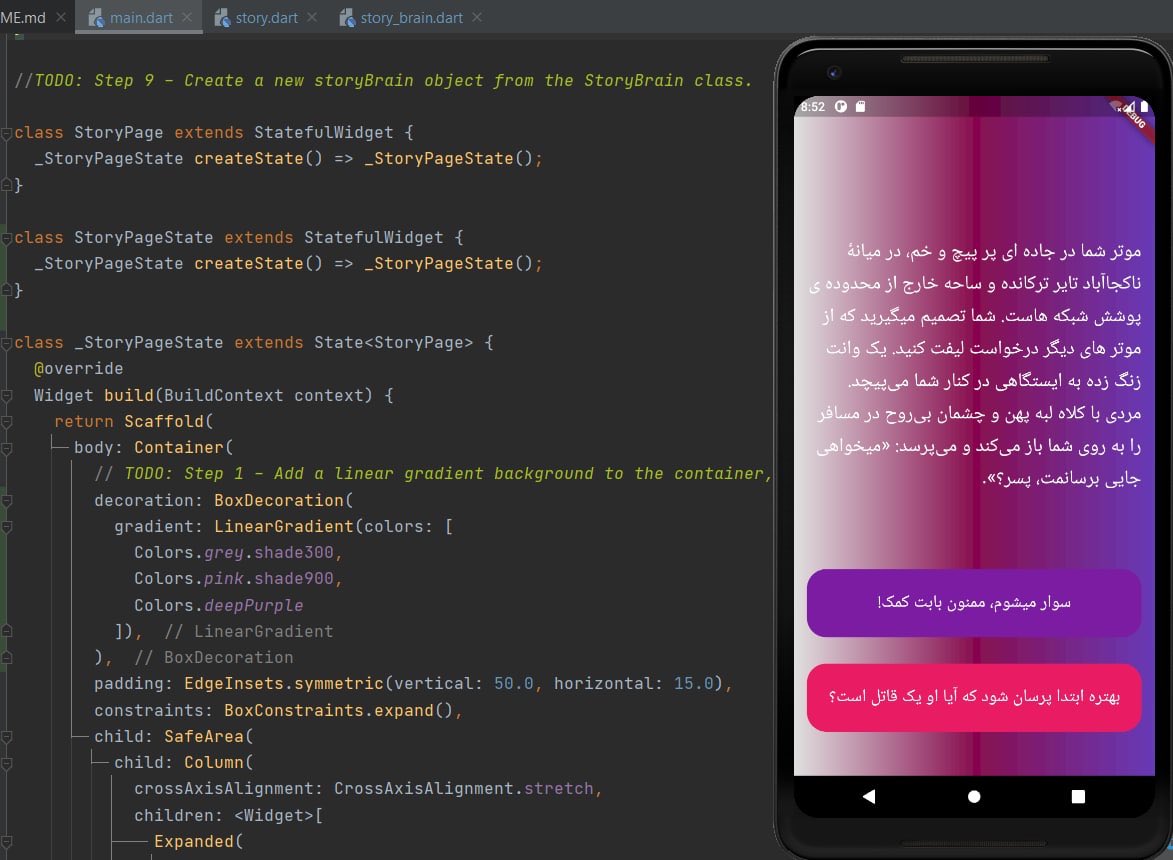Screen dimensions: 1173x860
Task: Fold the 'body: Container(' block
Action: 6,448
